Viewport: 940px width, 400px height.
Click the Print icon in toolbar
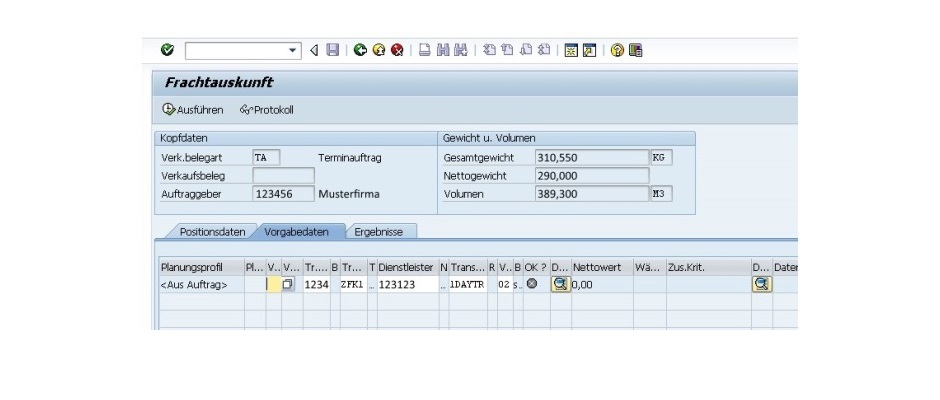point(424,50)
